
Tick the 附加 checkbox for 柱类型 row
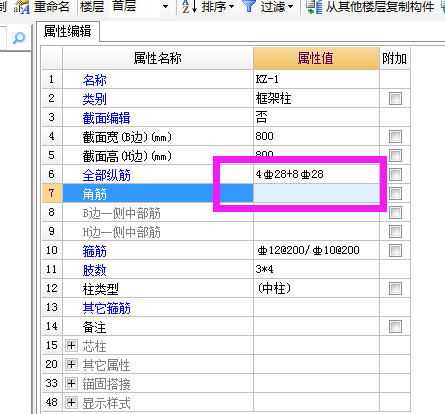pyautogui.click(x=395, y=288)
